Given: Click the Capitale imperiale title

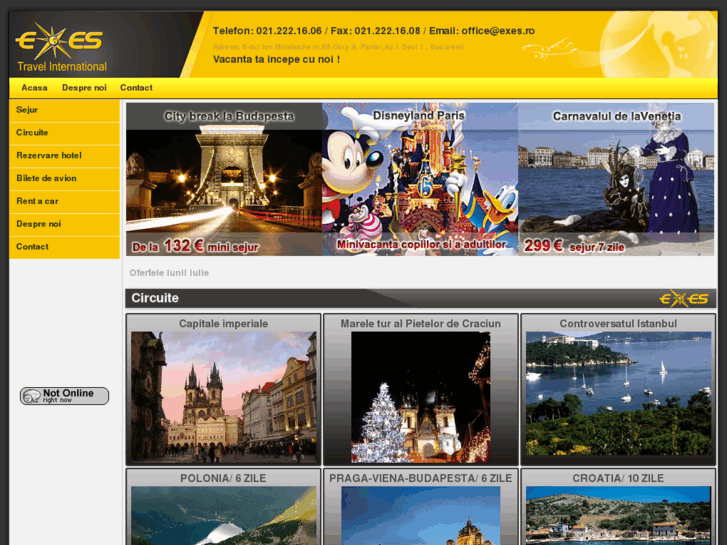Looking at the screenshot, I should 223,324.
